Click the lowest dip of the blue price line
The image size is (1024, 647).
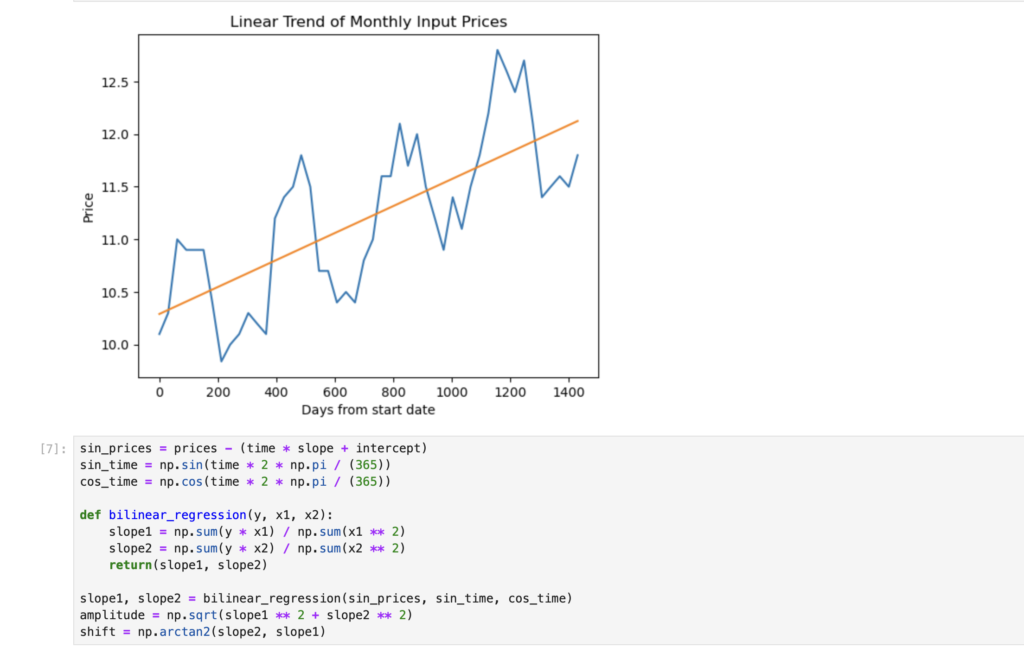pyautogui.click(x=221, y=360)
